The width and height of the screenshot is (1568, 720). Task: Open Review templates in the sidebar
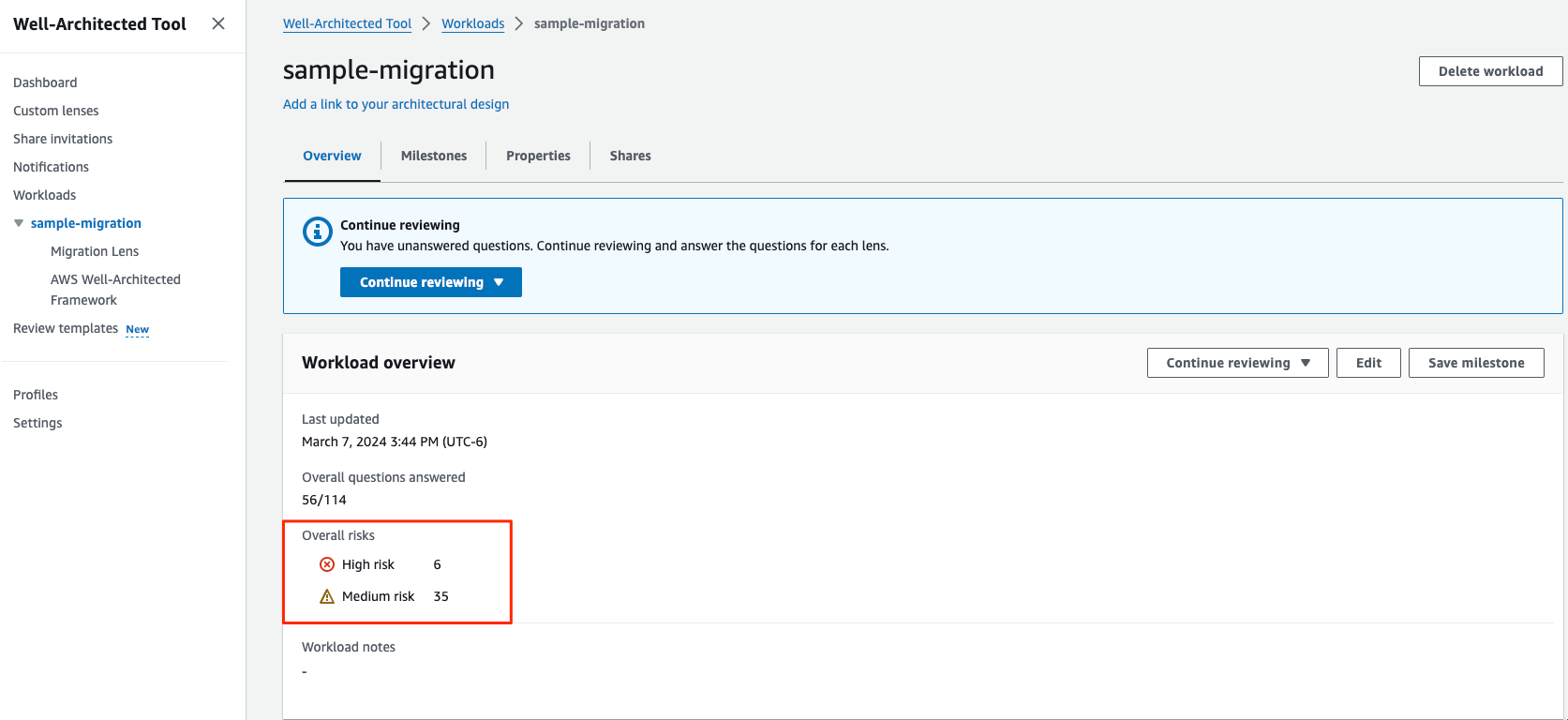(66, 328)
